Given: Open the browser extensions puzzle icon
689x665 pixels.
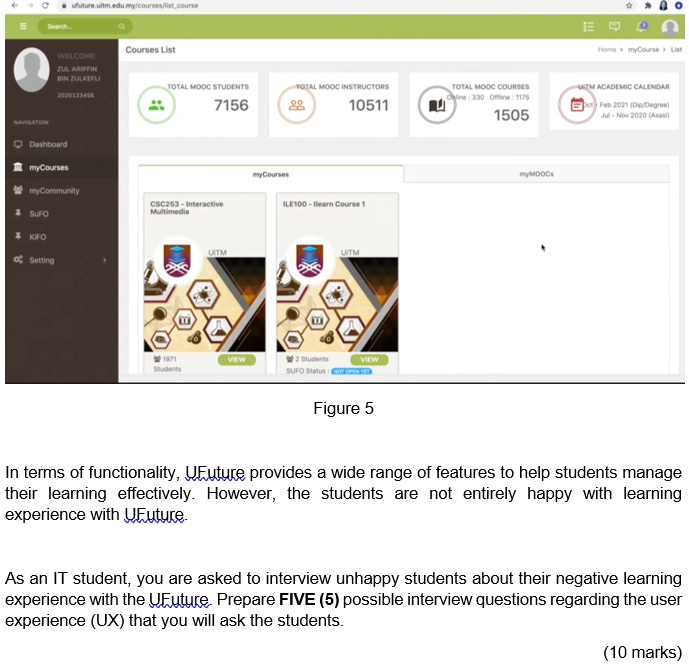Looking at the screenshot, I should [648, 5].
